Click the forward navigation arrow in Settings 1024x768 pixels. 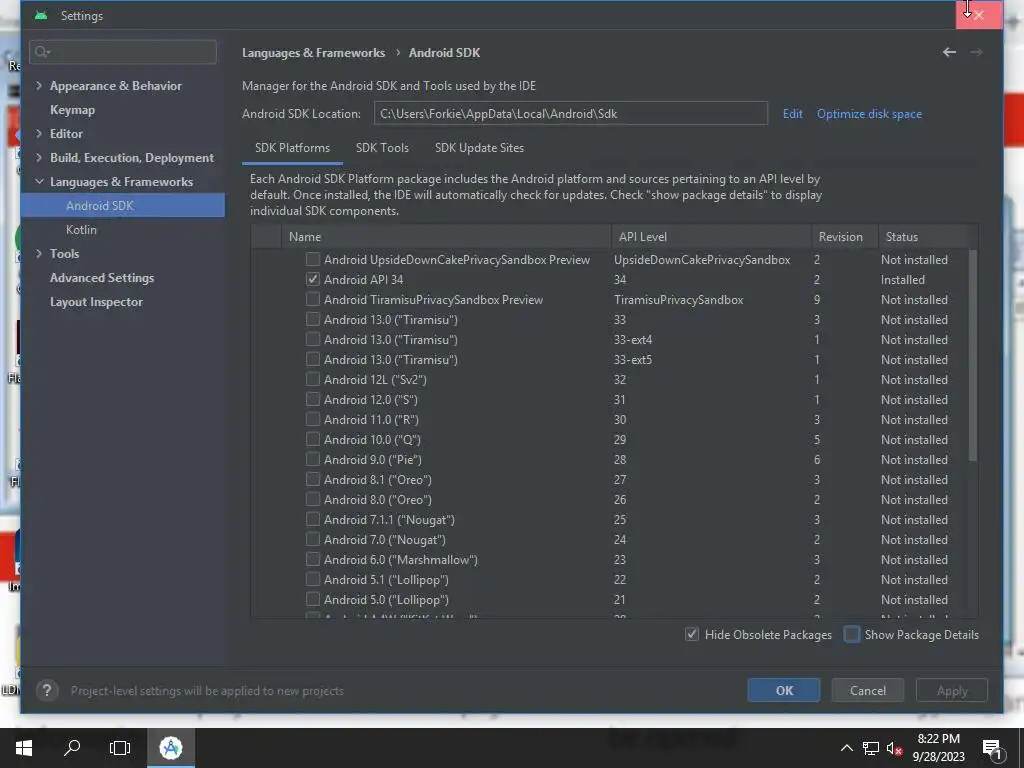click(x=976, y=52)
